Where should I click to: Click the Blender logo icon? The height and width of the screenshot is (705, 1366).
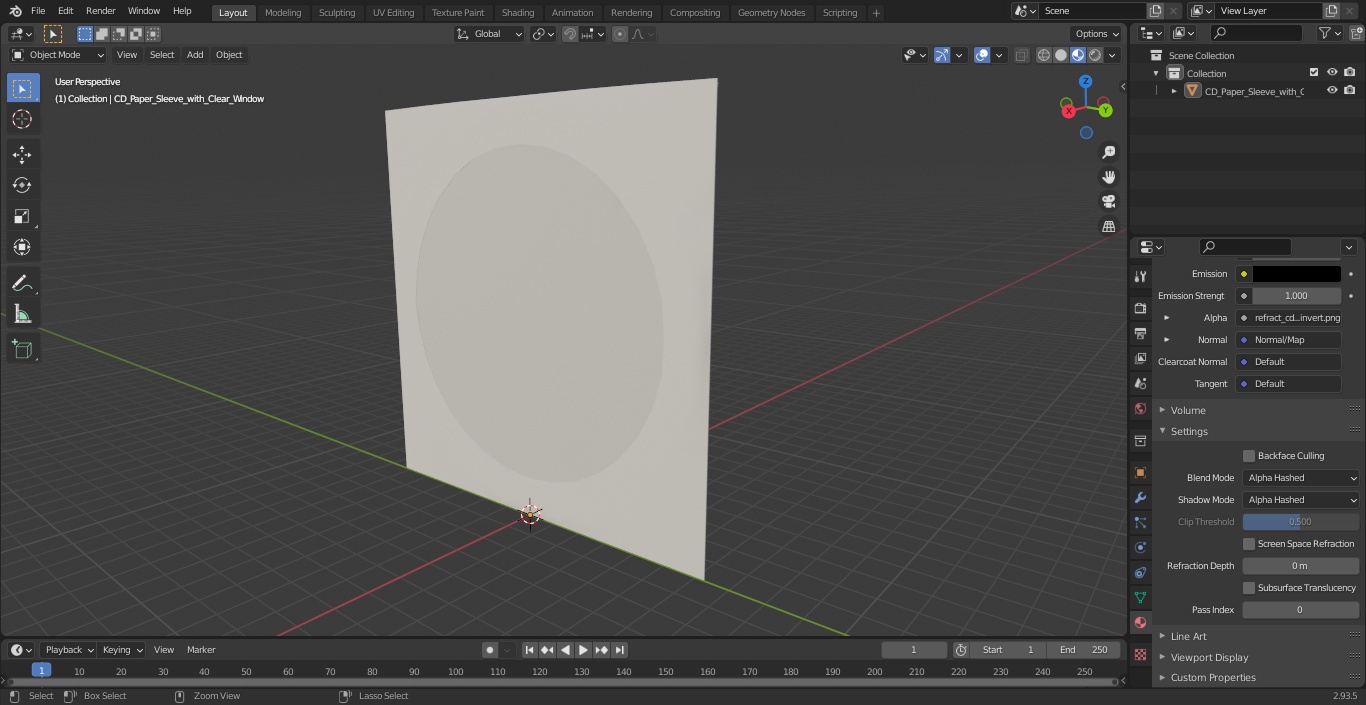[15, 11]
